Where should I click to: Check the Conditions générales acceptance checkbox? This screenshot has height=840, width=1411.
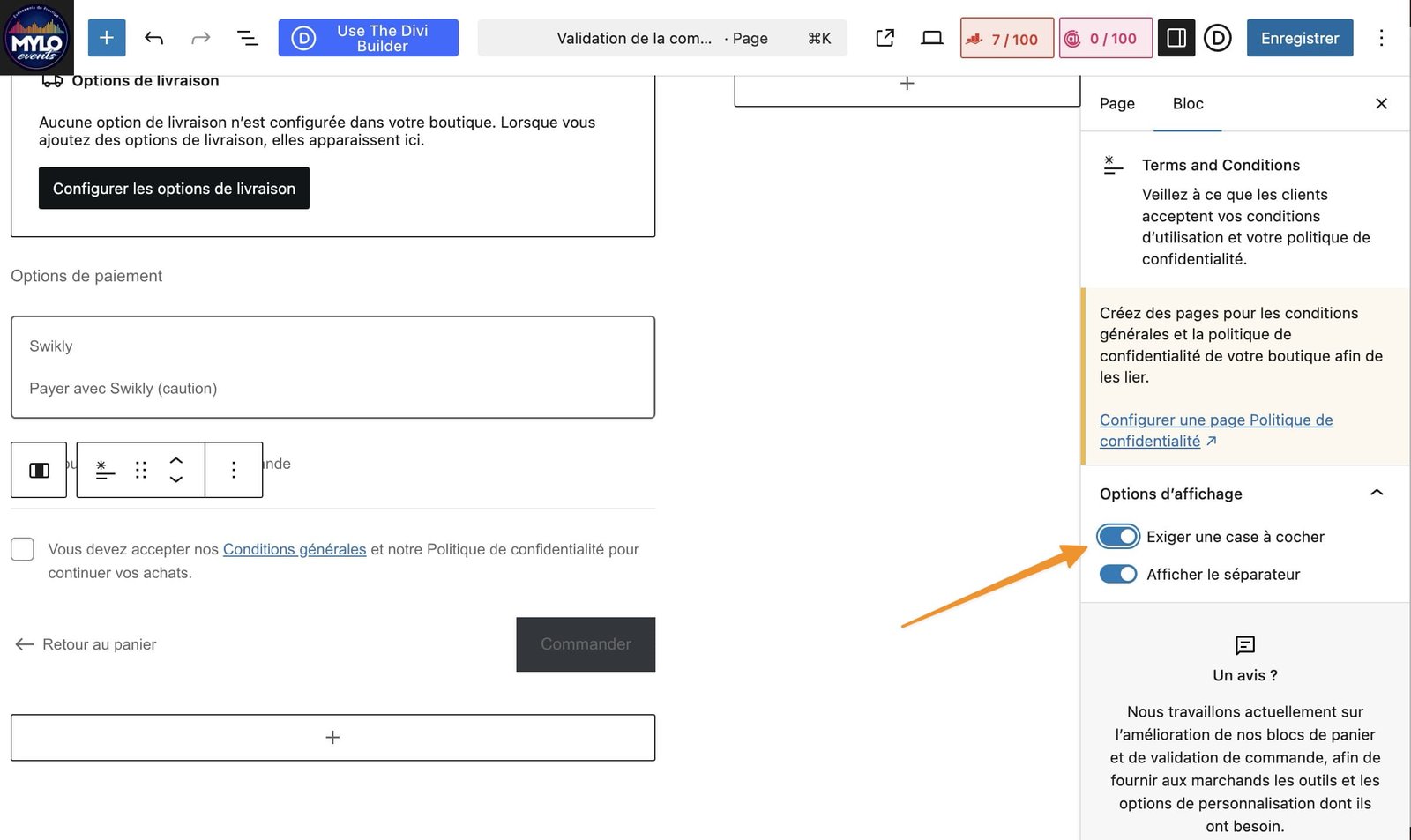coord(22,548)
